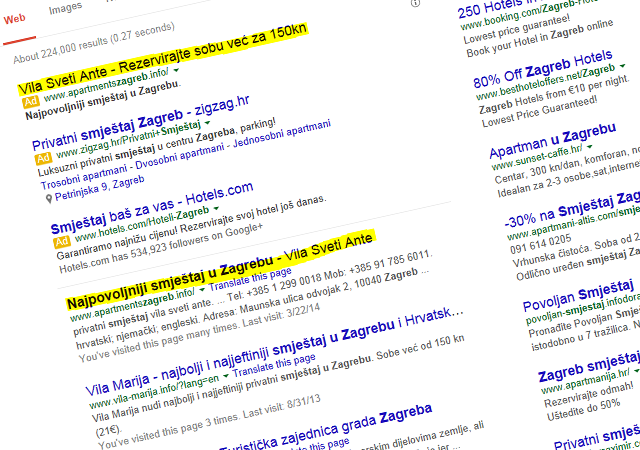Viewport: 640px width, 450px height.
Task: Open the Vila Marija - najbolji i najjeftiniji result
Action: (274, 351)
